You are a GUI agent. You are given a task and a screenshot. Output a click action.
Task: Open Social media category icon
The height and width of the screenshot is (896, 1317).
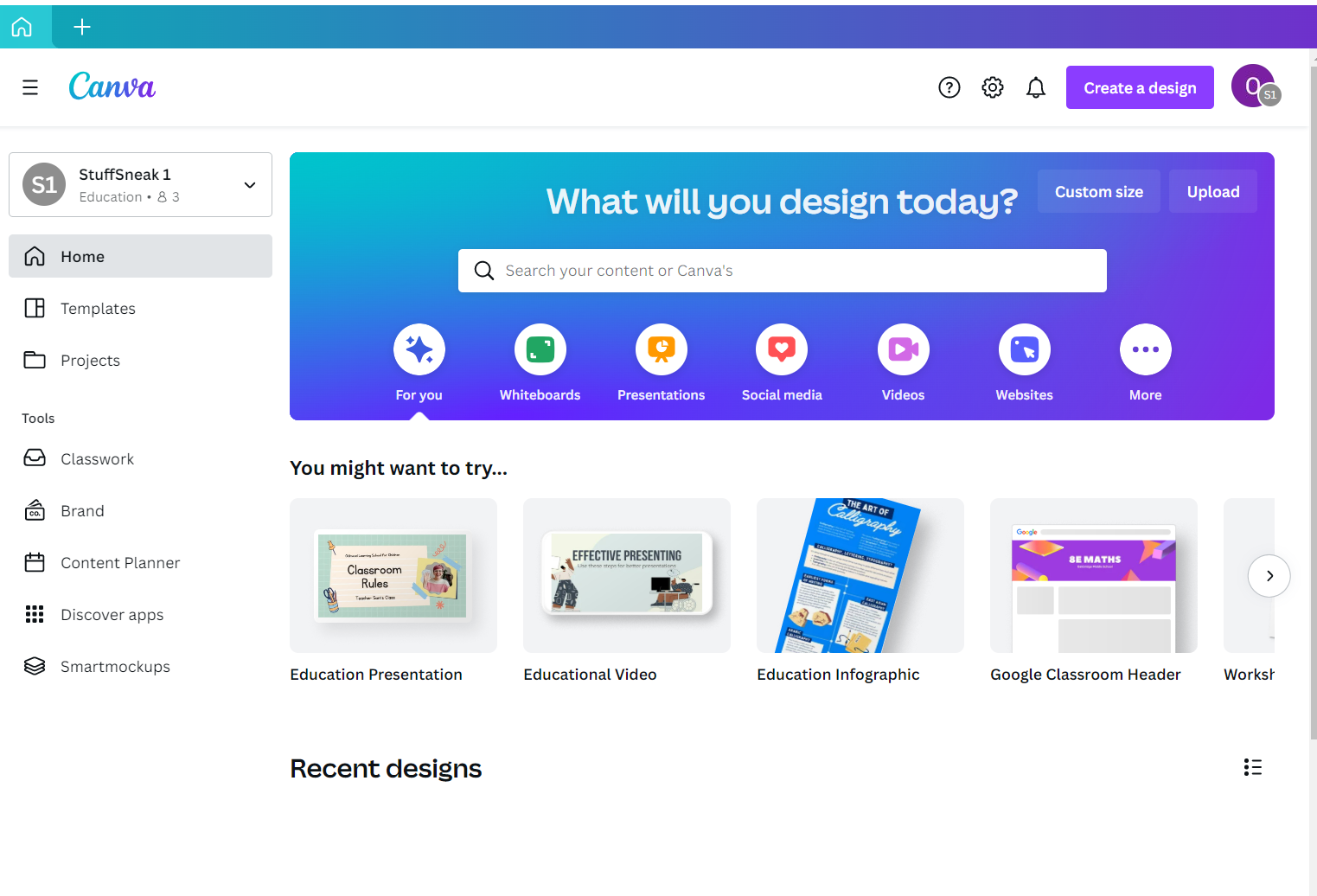(782, 349)
